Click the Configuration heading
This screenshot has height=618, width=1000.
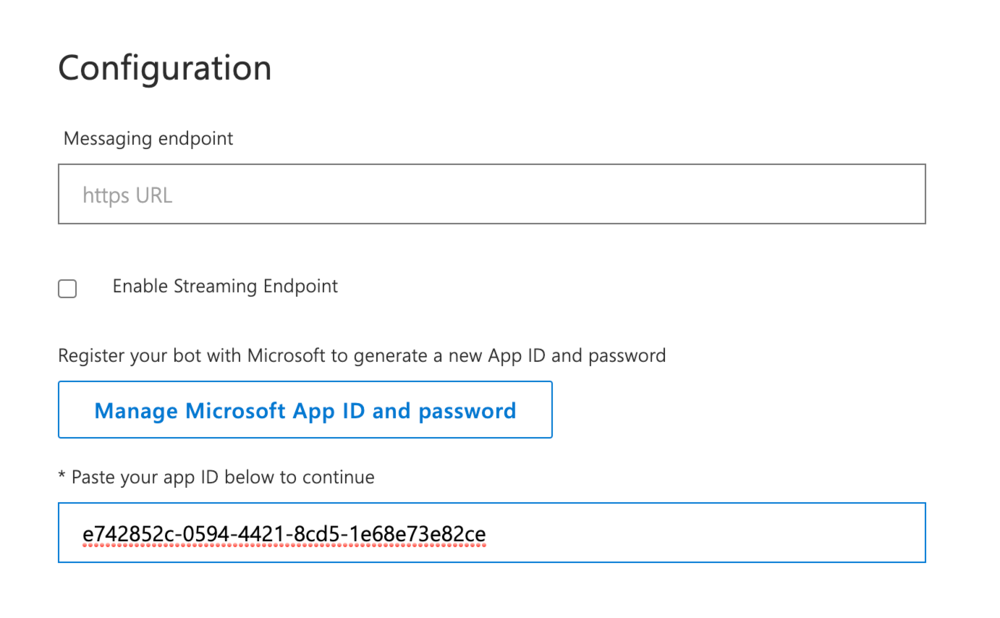pos(165,68)
